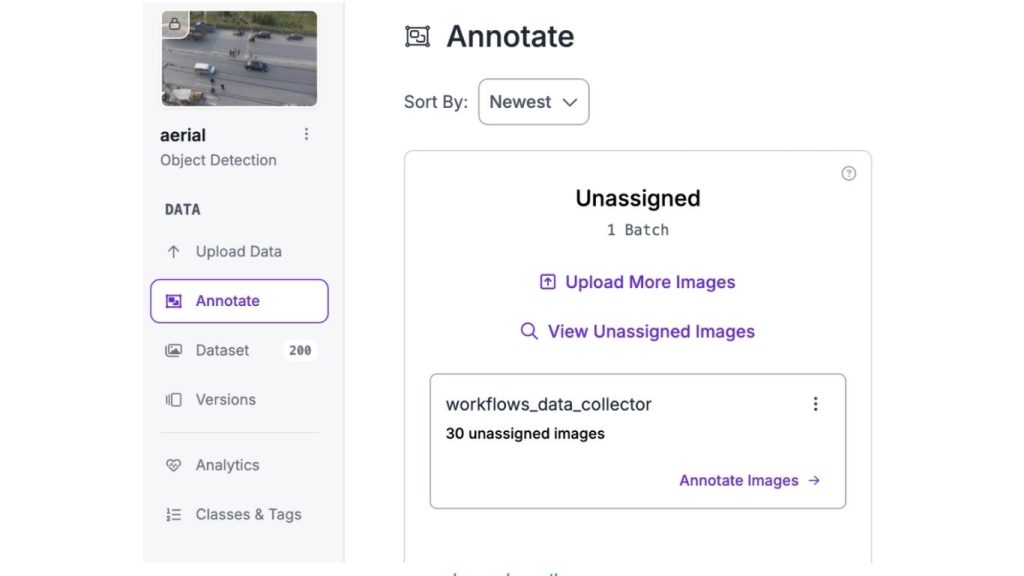Click the Dataset image icon

pyautogui.click(x=174, y=351)
